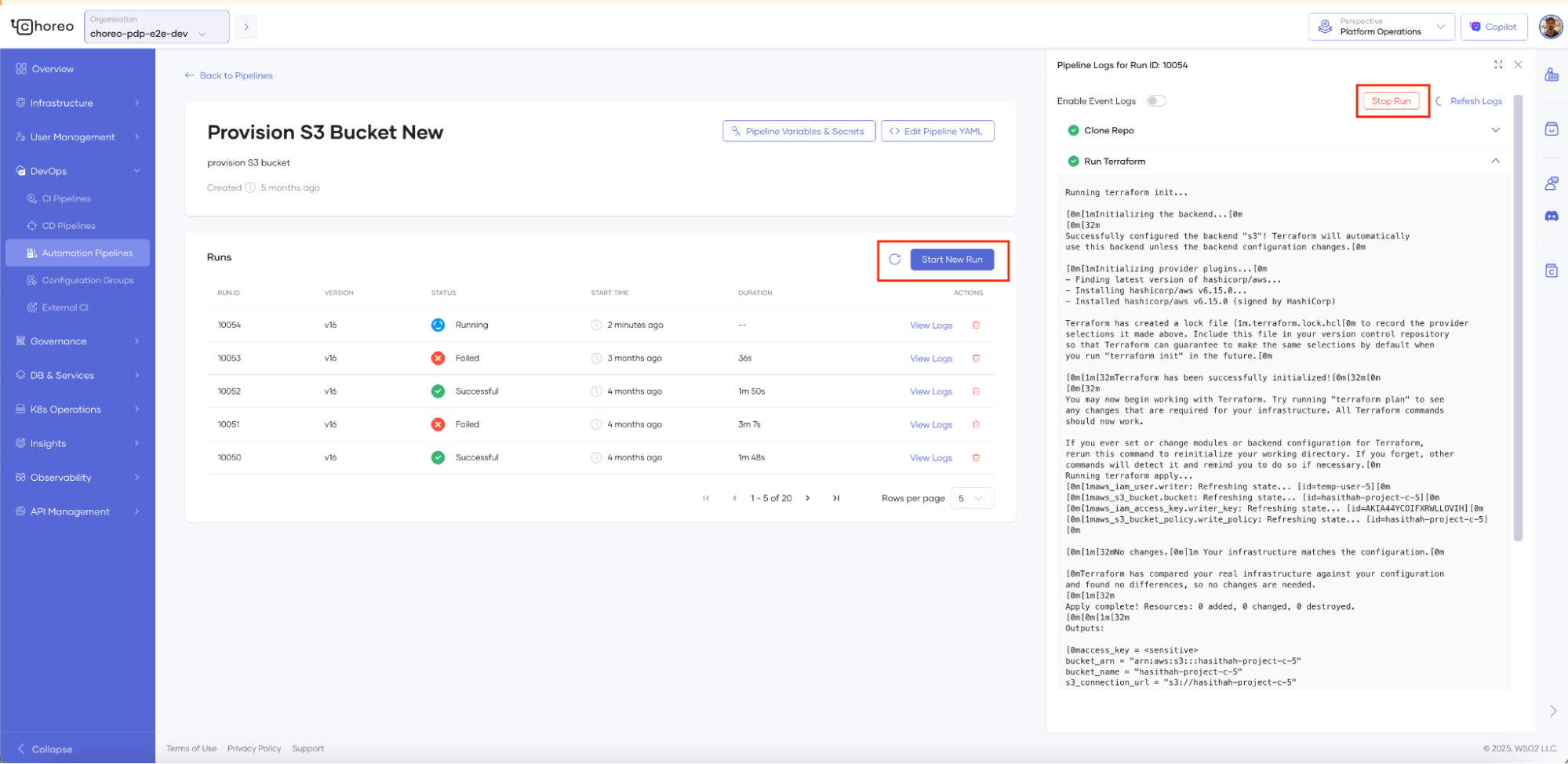Jump to last page of runs

[x=836, y=498]
